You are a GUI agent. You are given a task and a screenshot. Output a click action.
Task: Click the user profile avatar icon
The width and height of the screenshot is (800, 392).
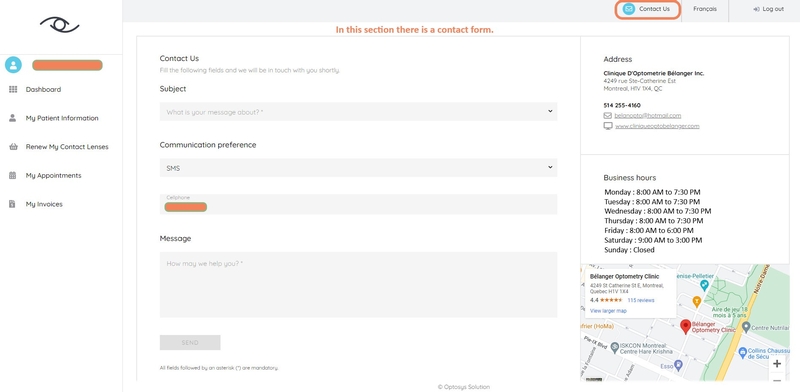click(x=13, y=65)
